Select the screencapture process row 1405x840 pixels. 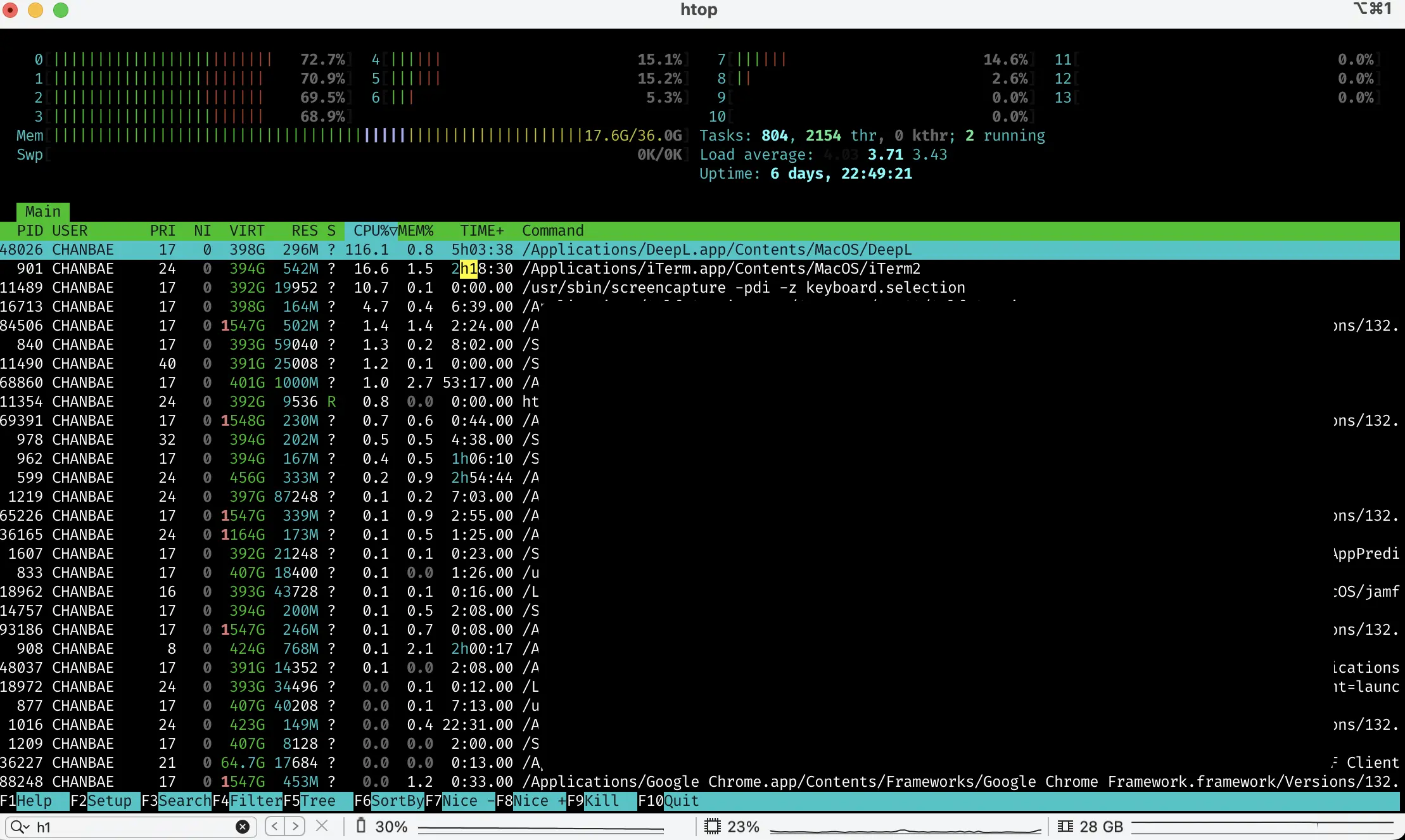pyautogui.click(x=697, y=288)
